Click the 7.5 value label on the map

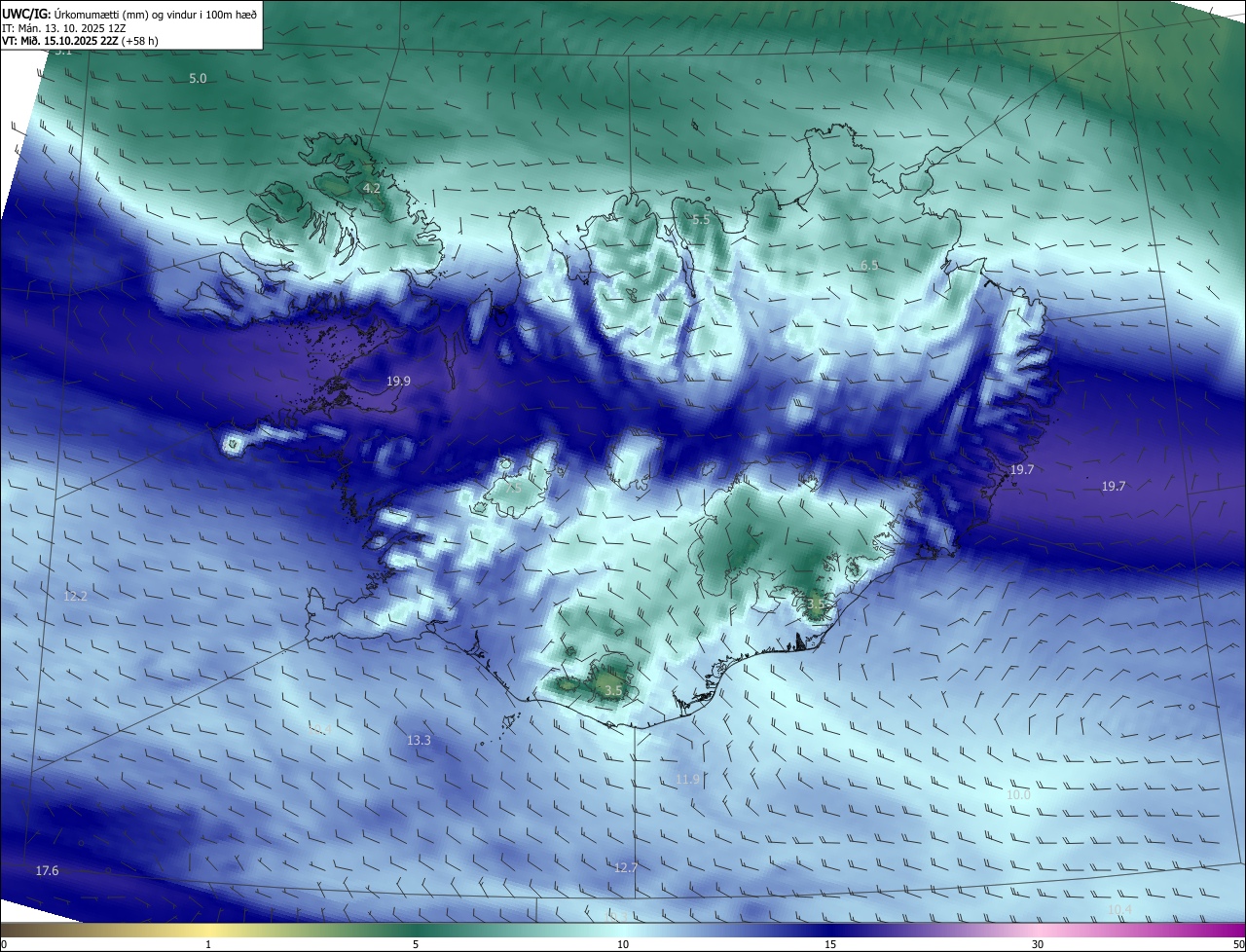512,487
